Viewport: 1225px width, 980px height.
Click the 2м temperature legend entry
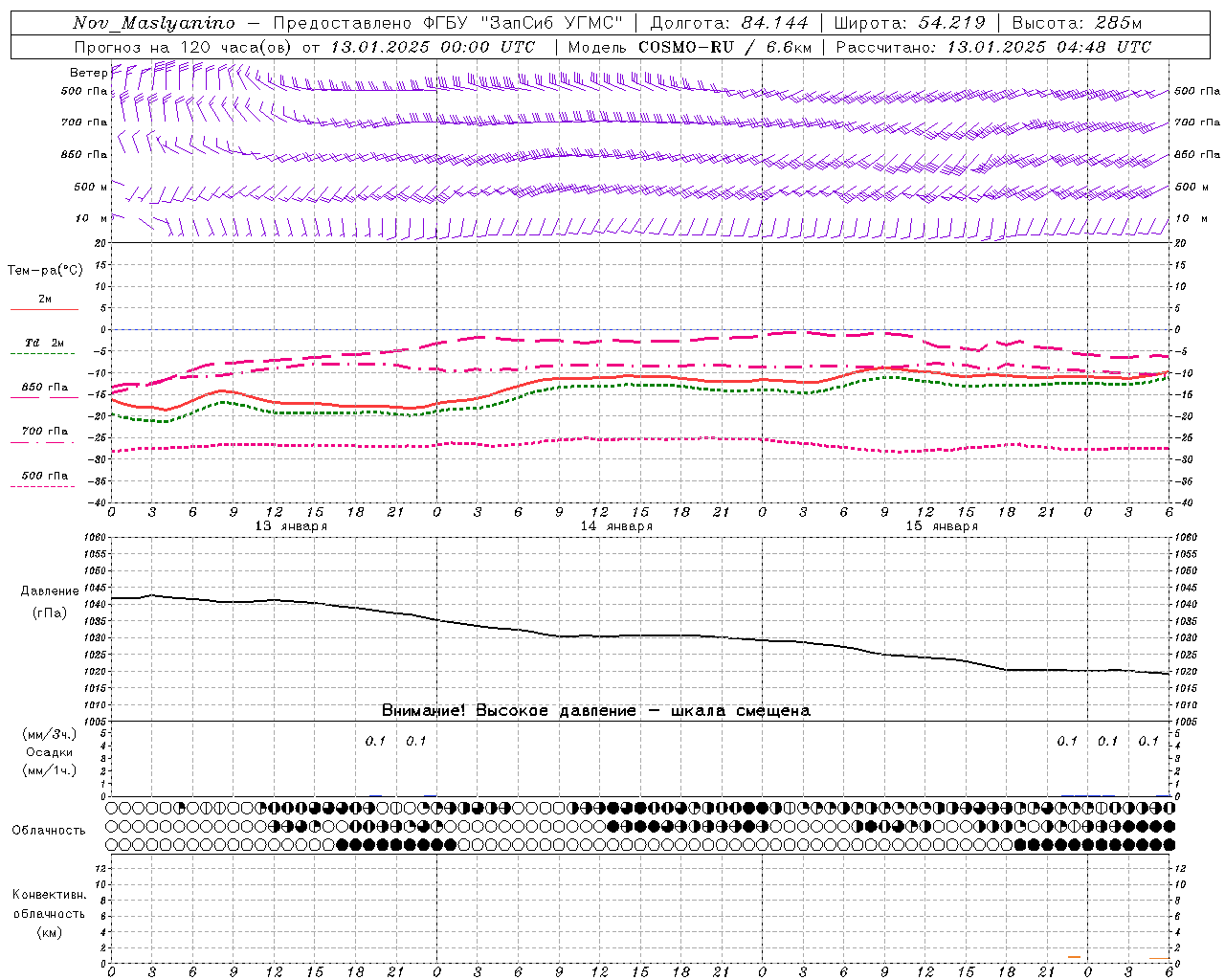click(45, 299)
